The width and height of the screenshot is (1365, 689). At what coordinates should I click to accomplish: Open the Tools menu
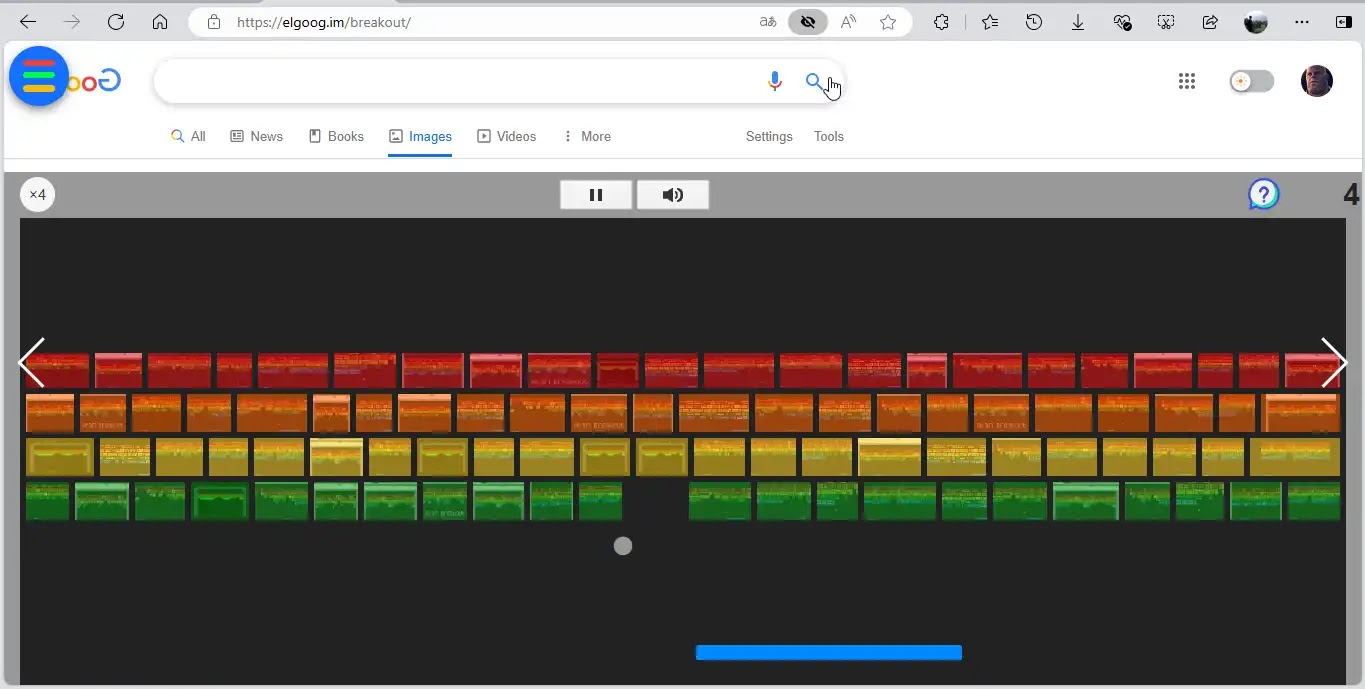[829, 137]
